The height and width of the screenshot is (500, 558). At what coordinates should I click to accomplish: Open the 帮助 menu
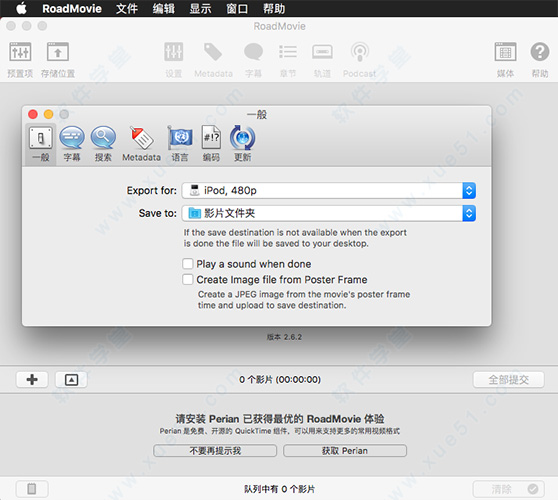point(274,8)
